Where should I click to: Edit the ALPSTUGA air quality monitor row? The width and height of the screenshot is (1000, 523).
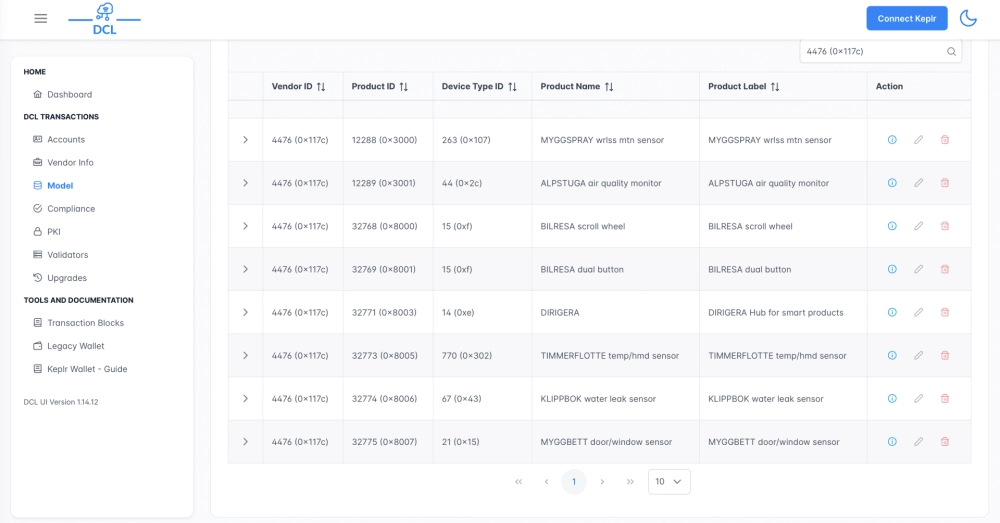click(918, 183)
